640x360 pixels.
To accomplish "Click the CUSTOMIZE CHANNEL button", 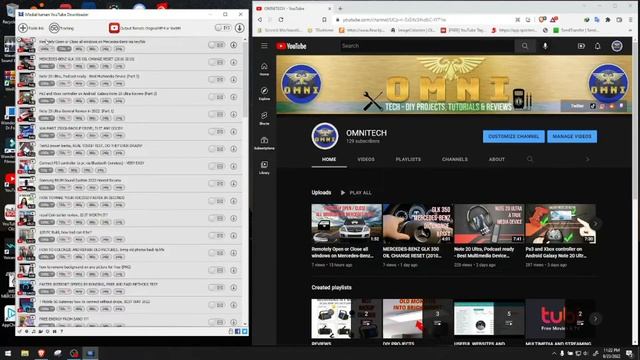I will pyautogui.click(x=513, y=136).
